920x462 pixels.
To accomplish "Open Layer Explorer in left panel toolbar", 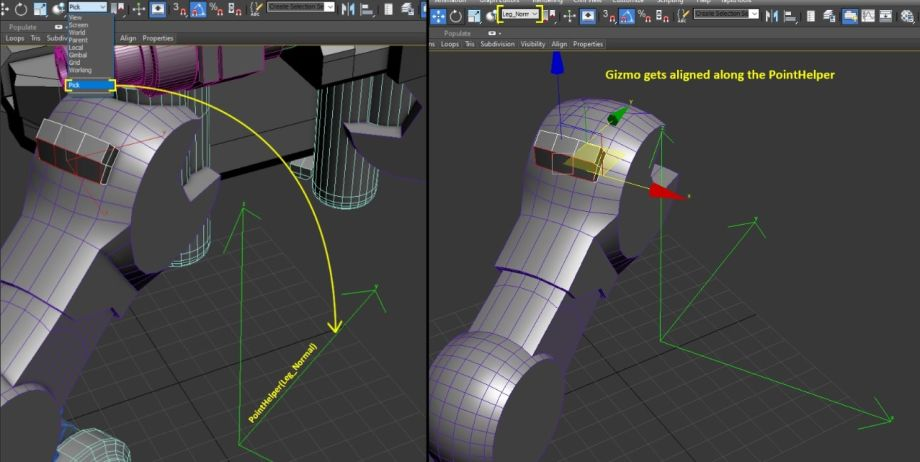I will 407,9.
